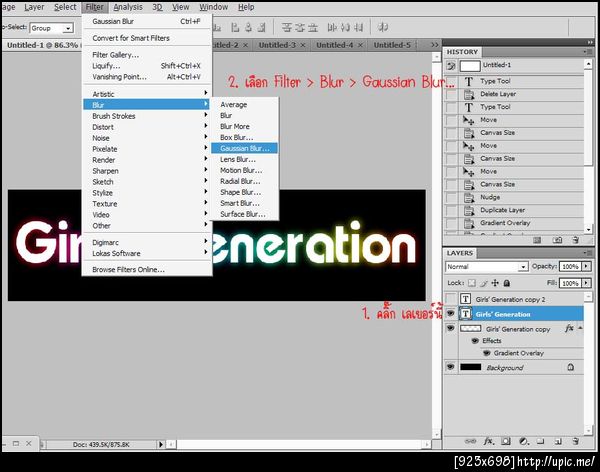The height and width of the screenshot is (472, 600).
Task: Click Distribute right edges icon
Action: [358, 27]
